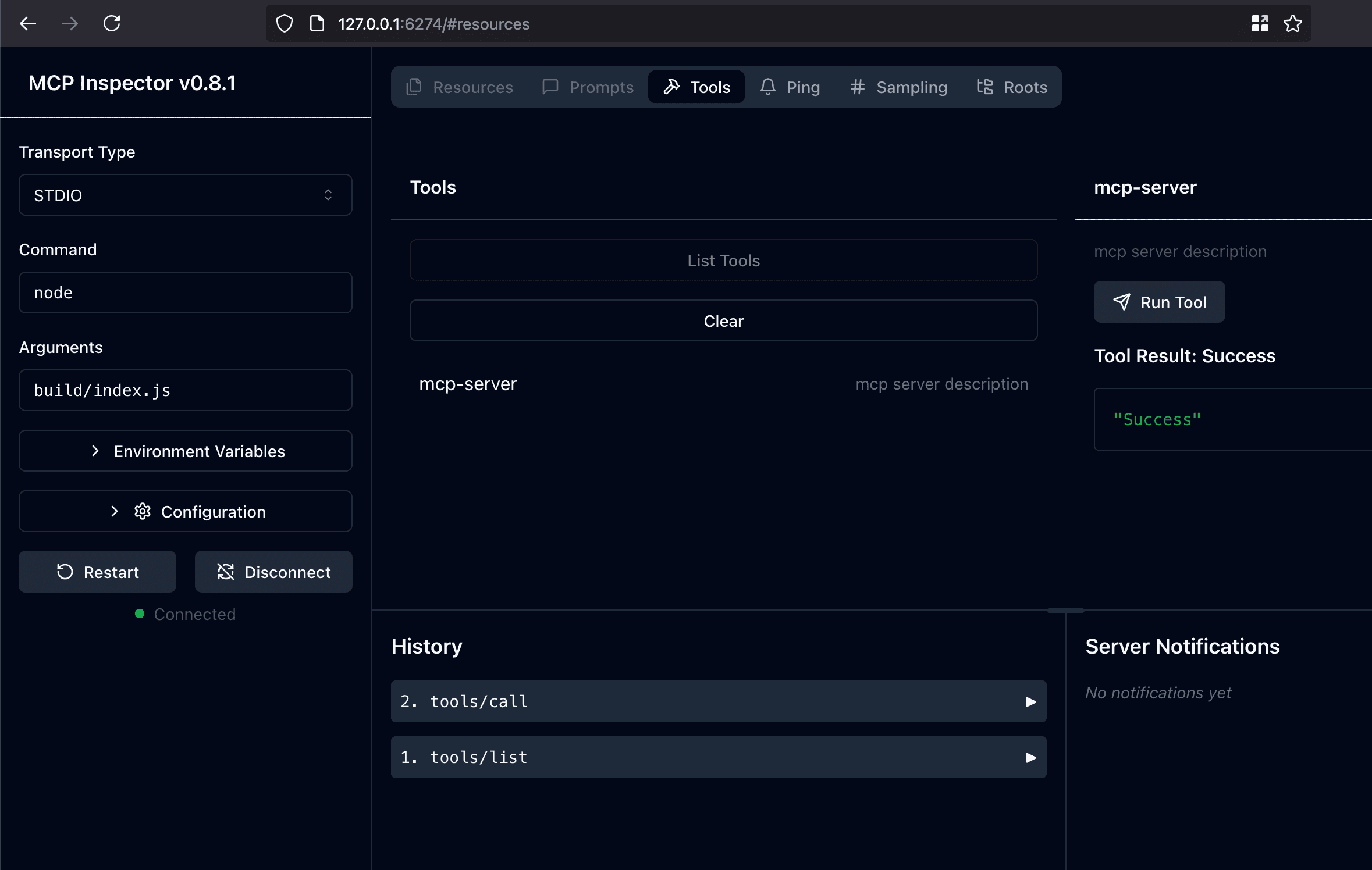Switch to the Resources tab
The height and width of the screenshot is (870, 1372).
coord(460,87)
